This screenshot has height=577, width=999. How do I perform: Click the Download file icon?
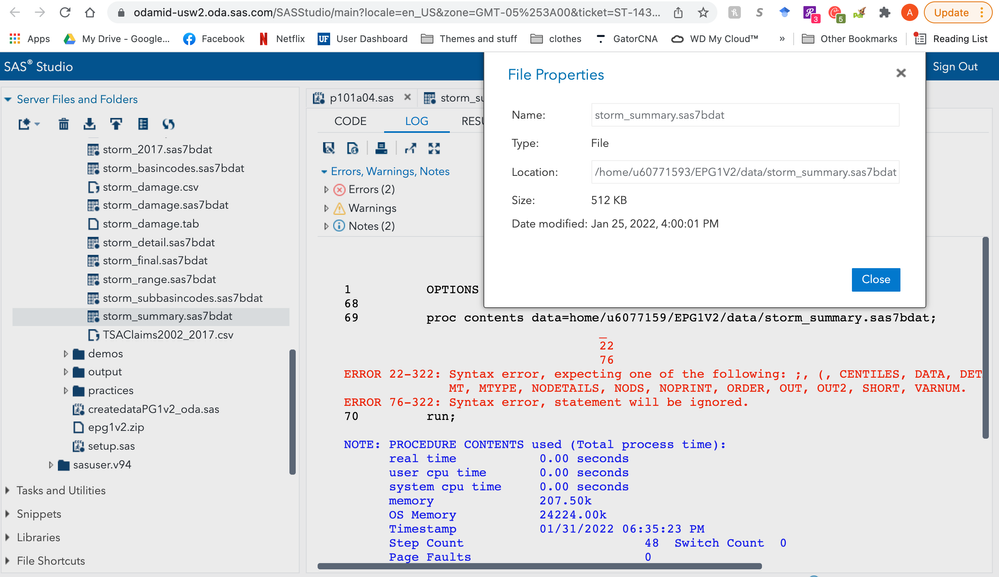coord(90,124)
